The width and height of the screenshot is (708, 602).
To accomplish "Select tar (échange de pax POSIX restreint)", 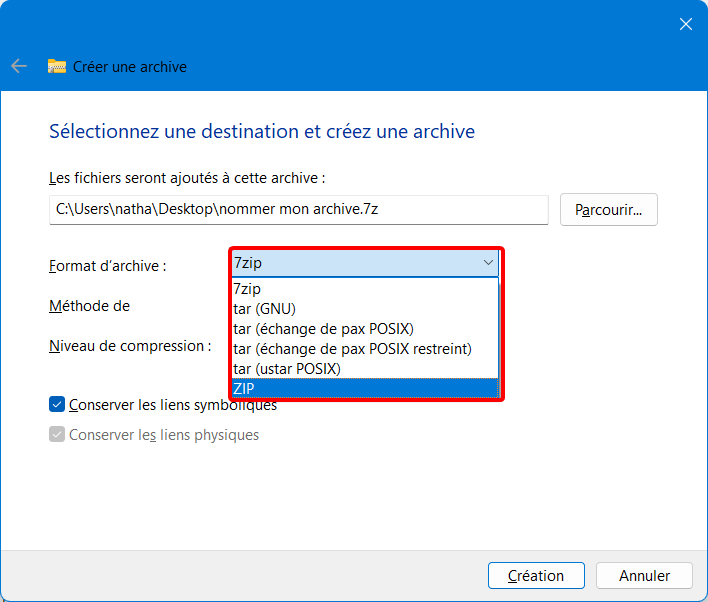I will [365, 349].
